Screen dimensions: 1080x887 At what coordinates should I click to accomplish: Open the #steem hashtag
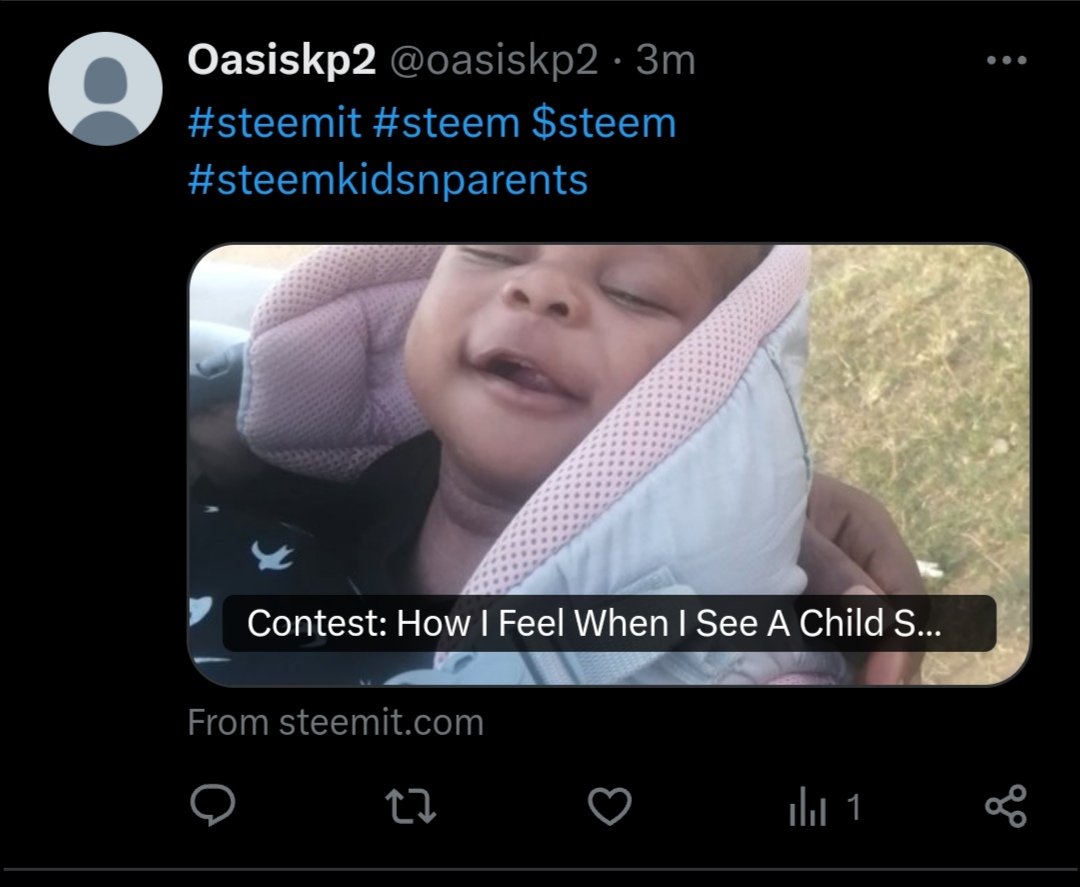point(446,123)
